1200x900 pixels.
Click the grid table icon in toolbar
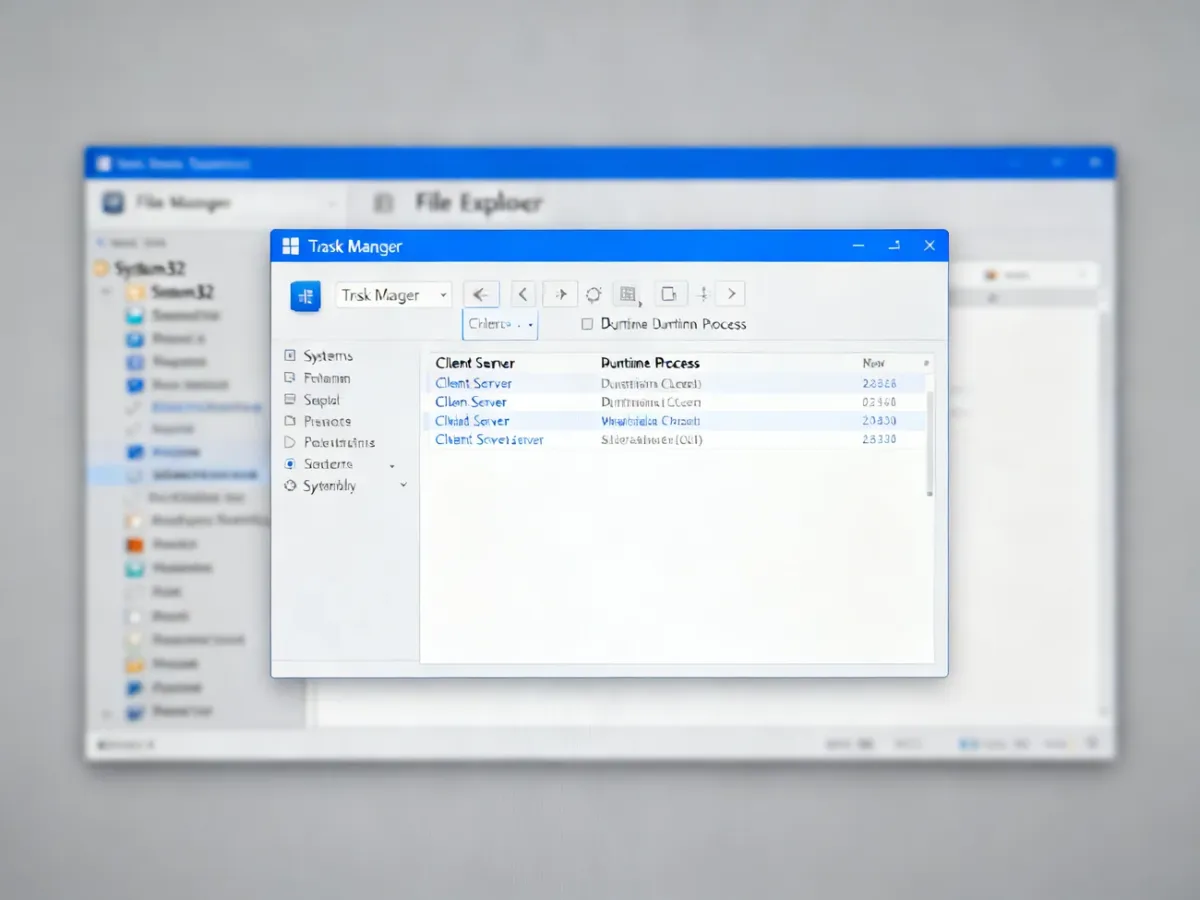[628, 294]
